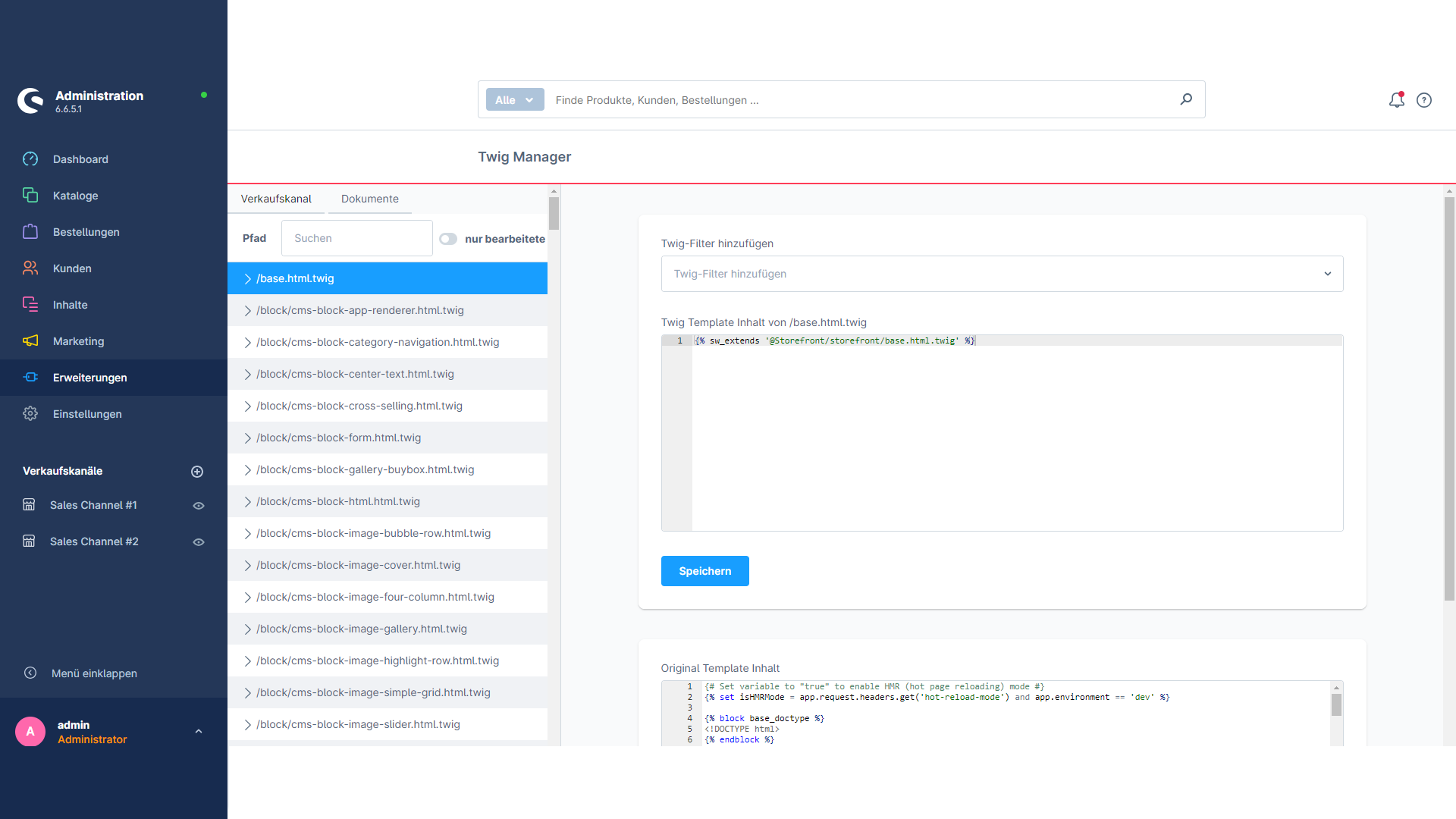Select /block/cms-block-image-gallery.html.twig row
Image resolution: width=1456 pixels, height=819 pixels.
point(388,629)
